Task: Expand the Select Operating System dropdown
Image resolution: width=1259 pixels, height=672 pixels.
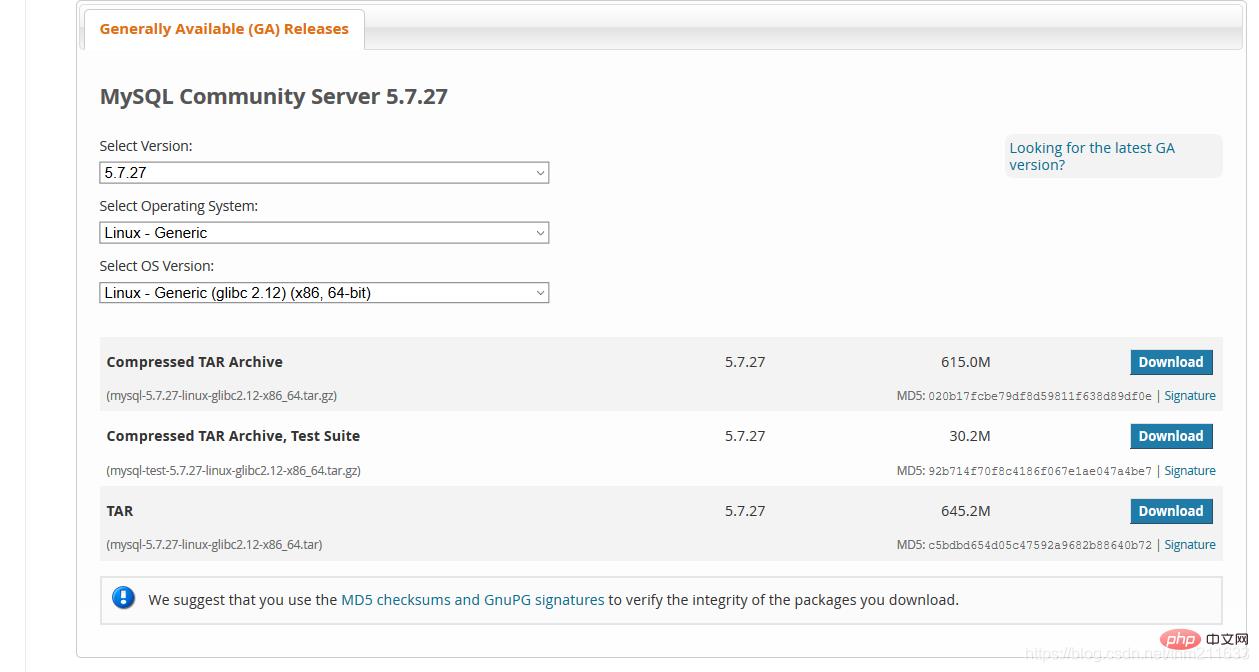Action: 324,233
